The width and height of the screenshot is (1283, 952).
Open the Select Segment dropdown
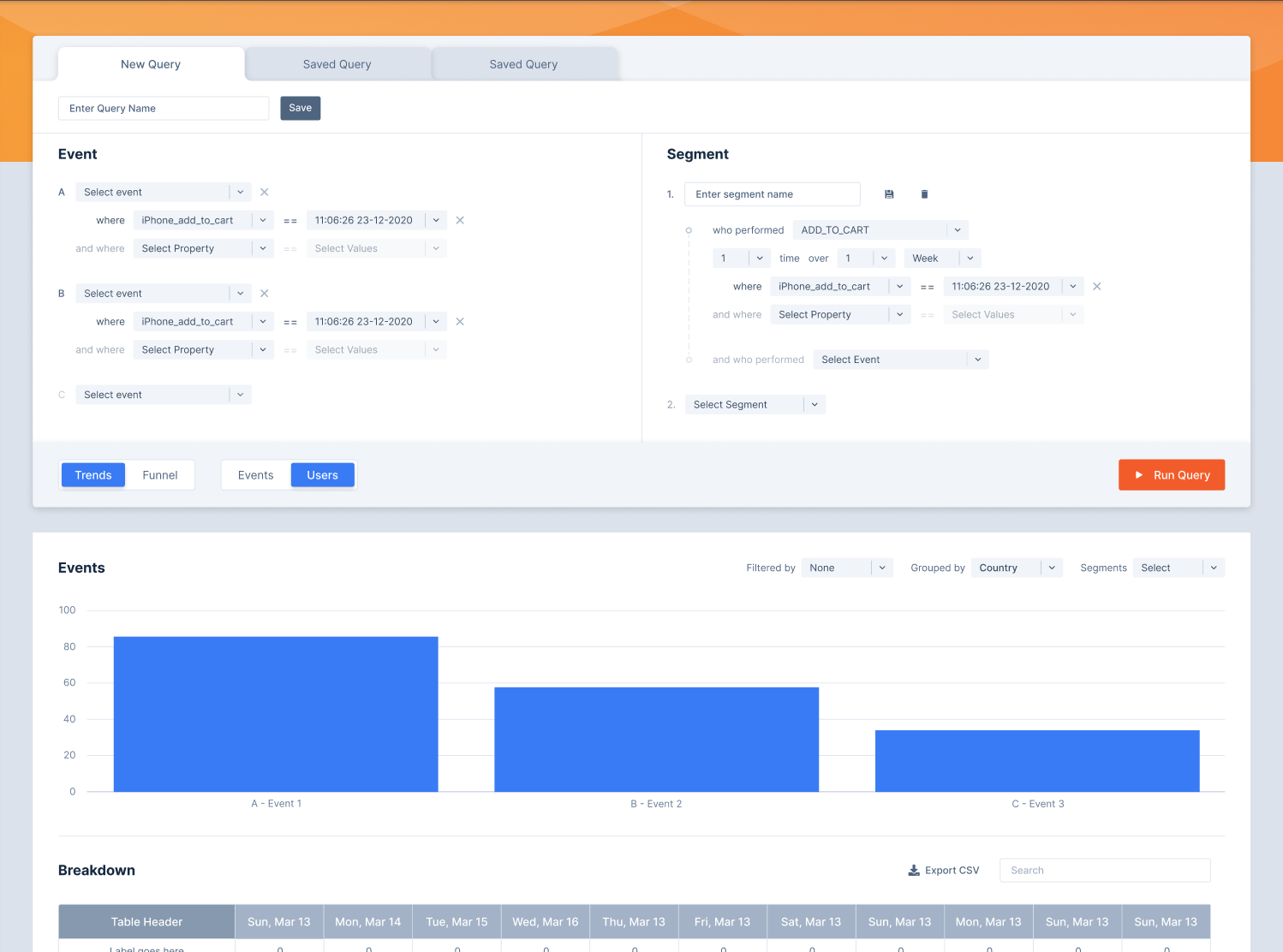[755, 405]
